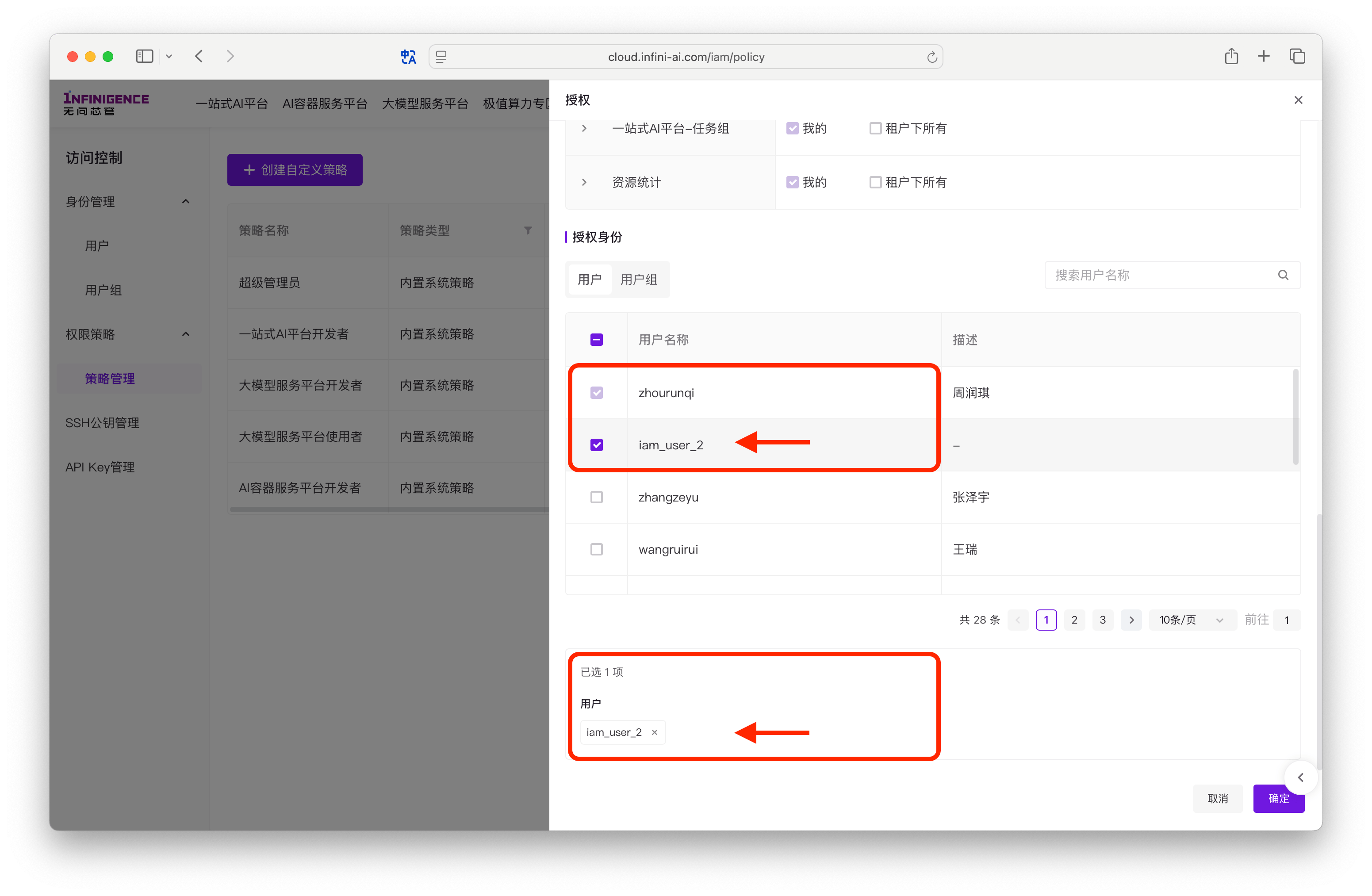Image resolution: width=1372 pixels, height=896 pixels.
Task: Remove the iam_user_2 tag with its x
Action: [x=654, y=732]
